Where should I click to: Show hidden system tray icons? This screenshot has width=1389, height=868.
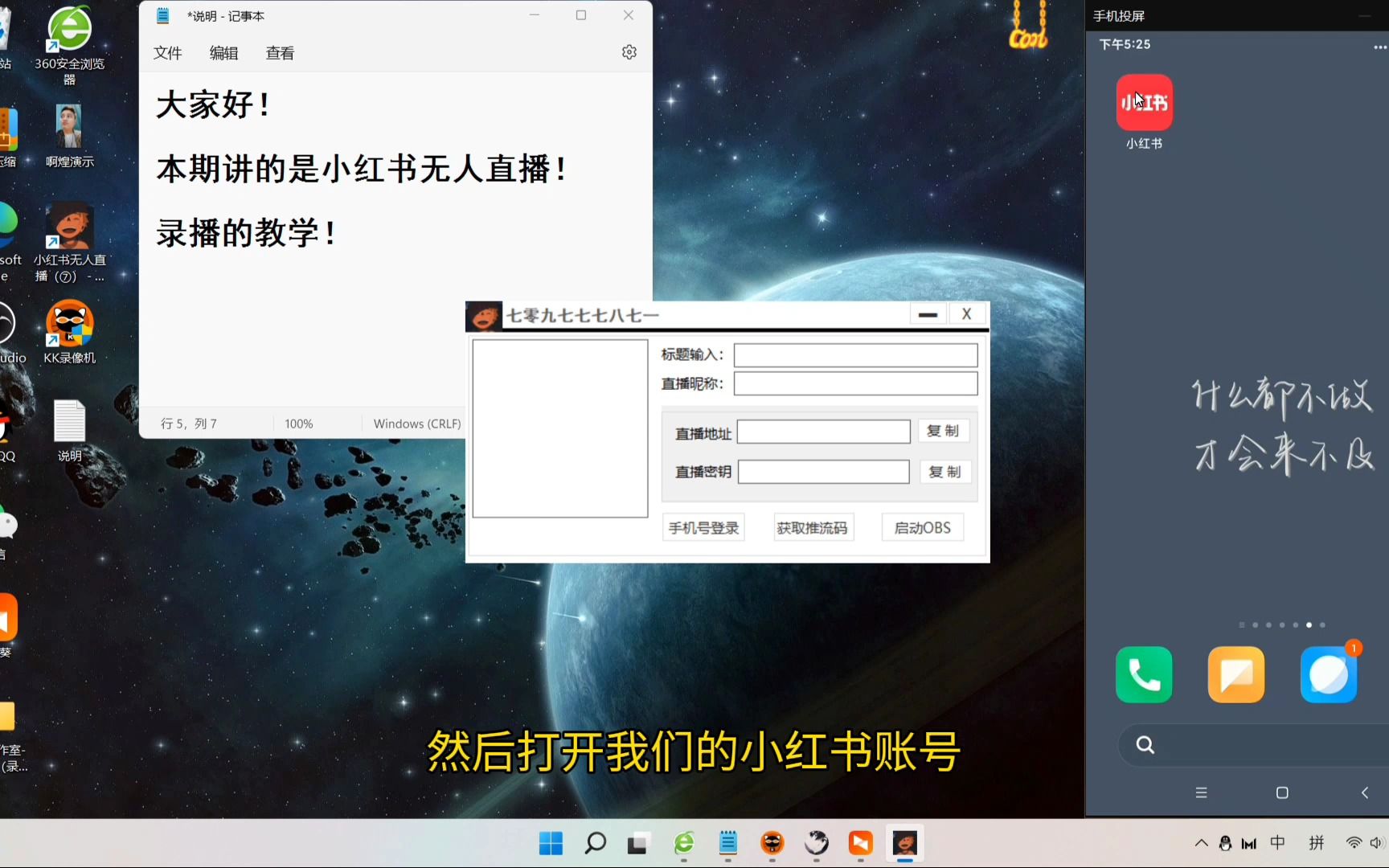point(1202,843)
